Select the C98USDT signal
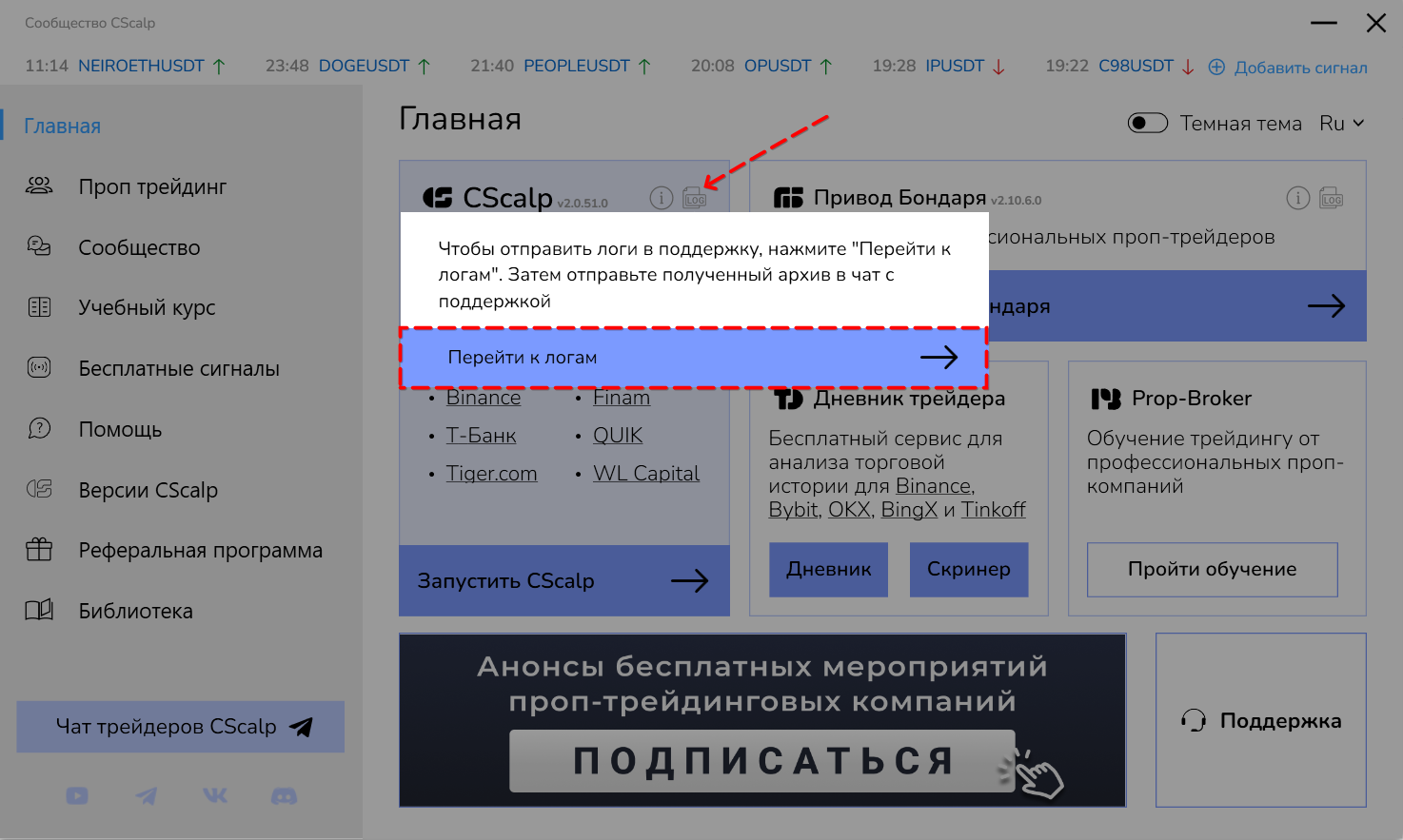The image size is (1403, 840). pyautogui.click(x=1136, y=66)
